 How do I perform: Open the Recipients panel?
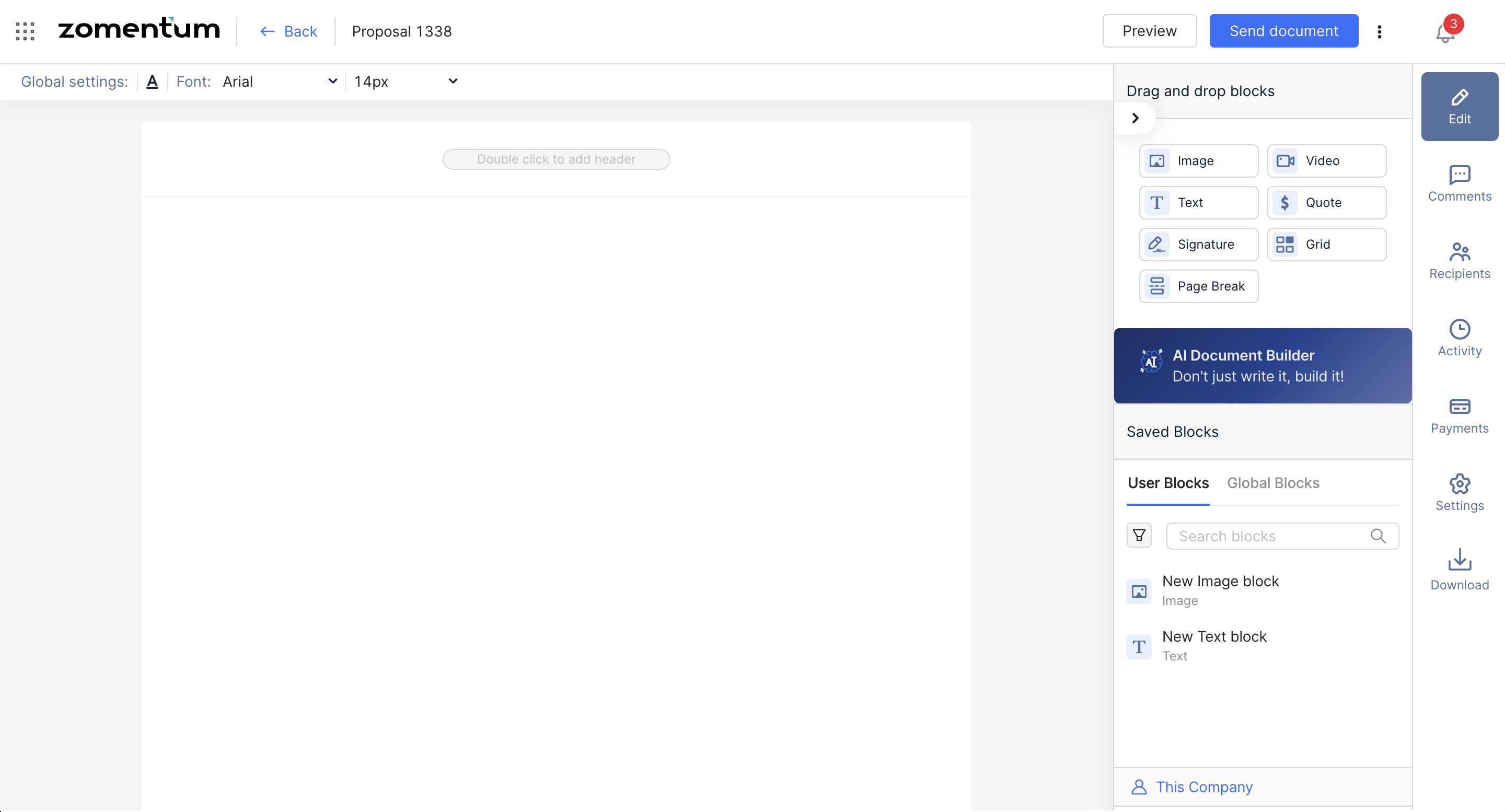point(1459,261)
